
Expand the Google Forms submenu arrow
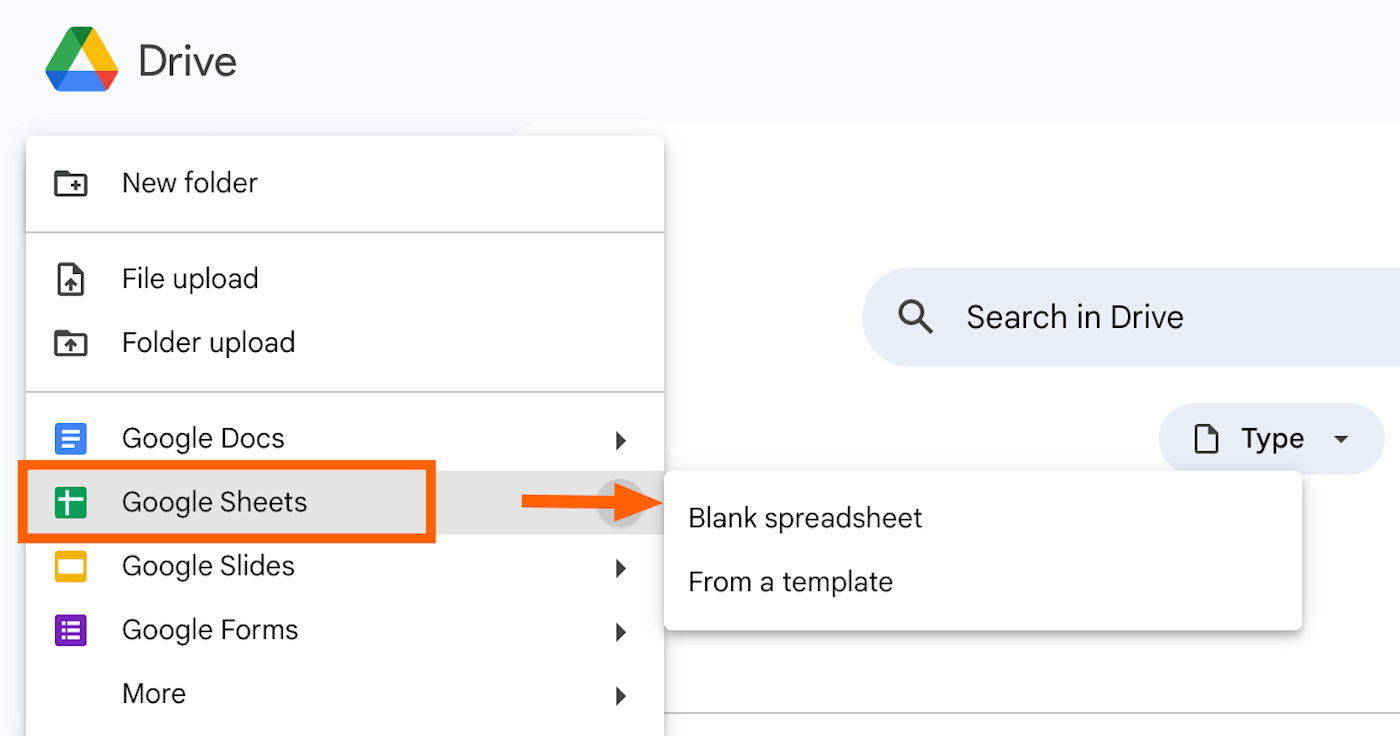[621, 632]
